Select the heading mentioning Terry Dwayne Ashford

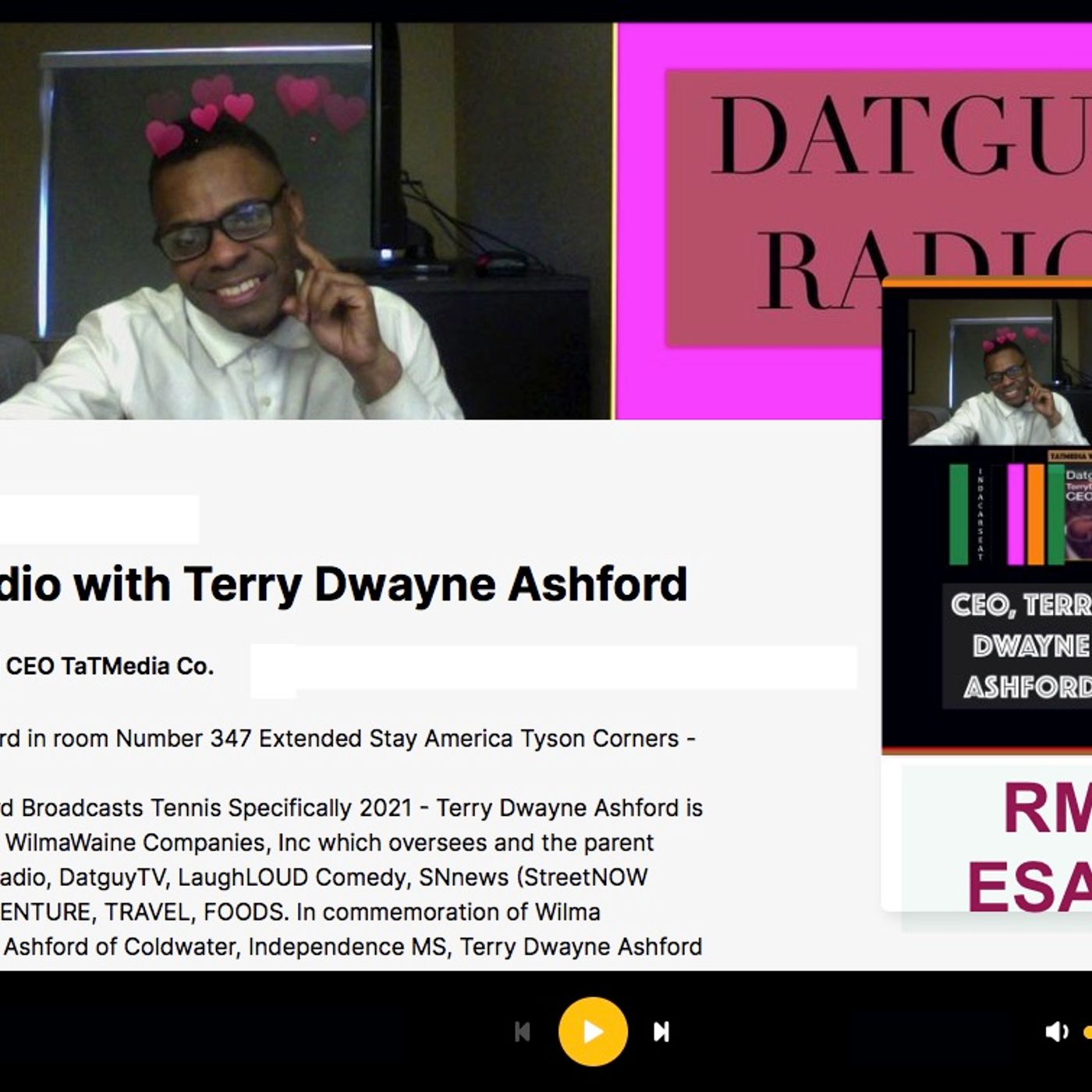click(x=344, y=584)
